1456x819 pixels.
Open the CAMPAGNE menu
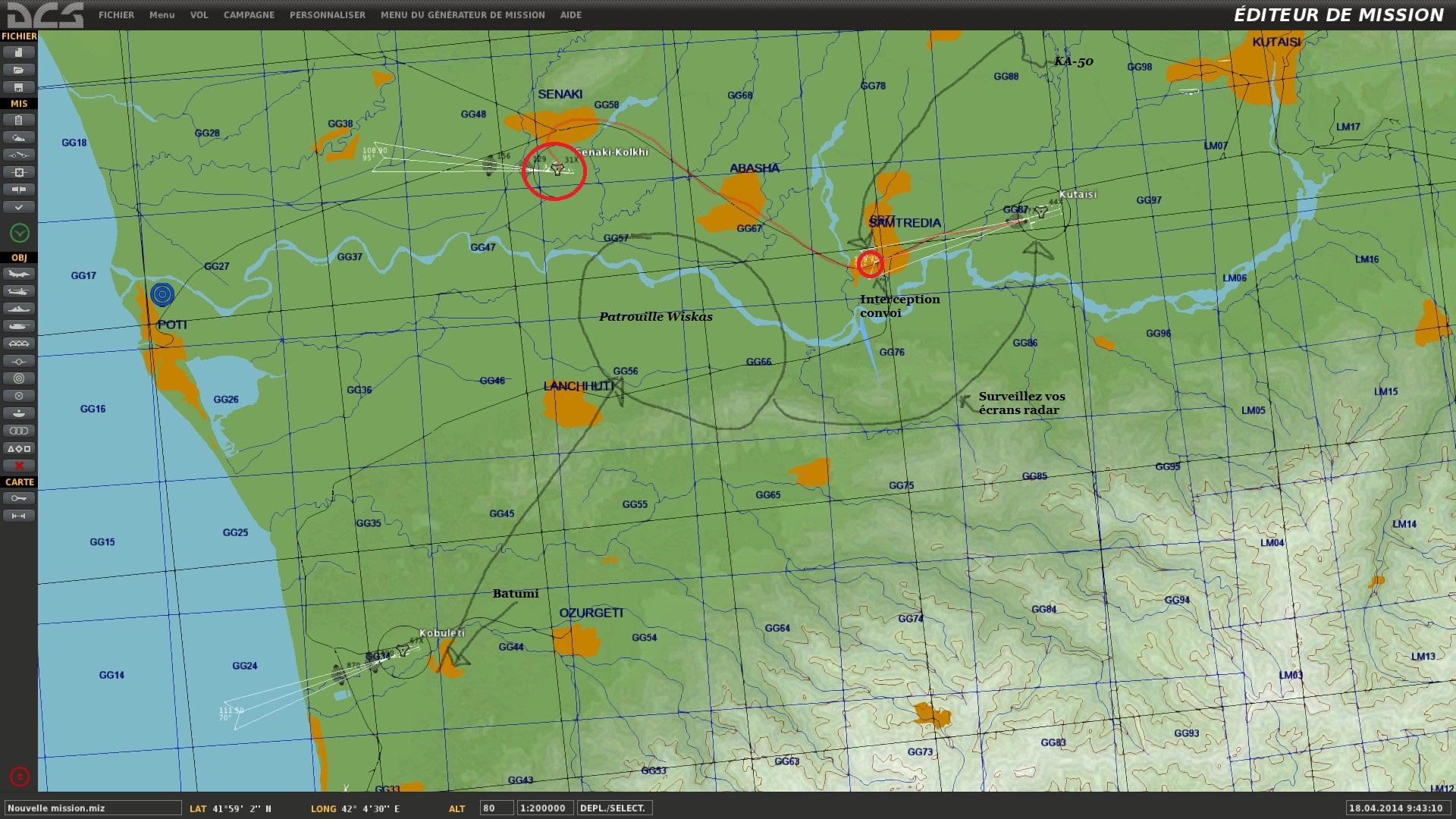(249, 14)
